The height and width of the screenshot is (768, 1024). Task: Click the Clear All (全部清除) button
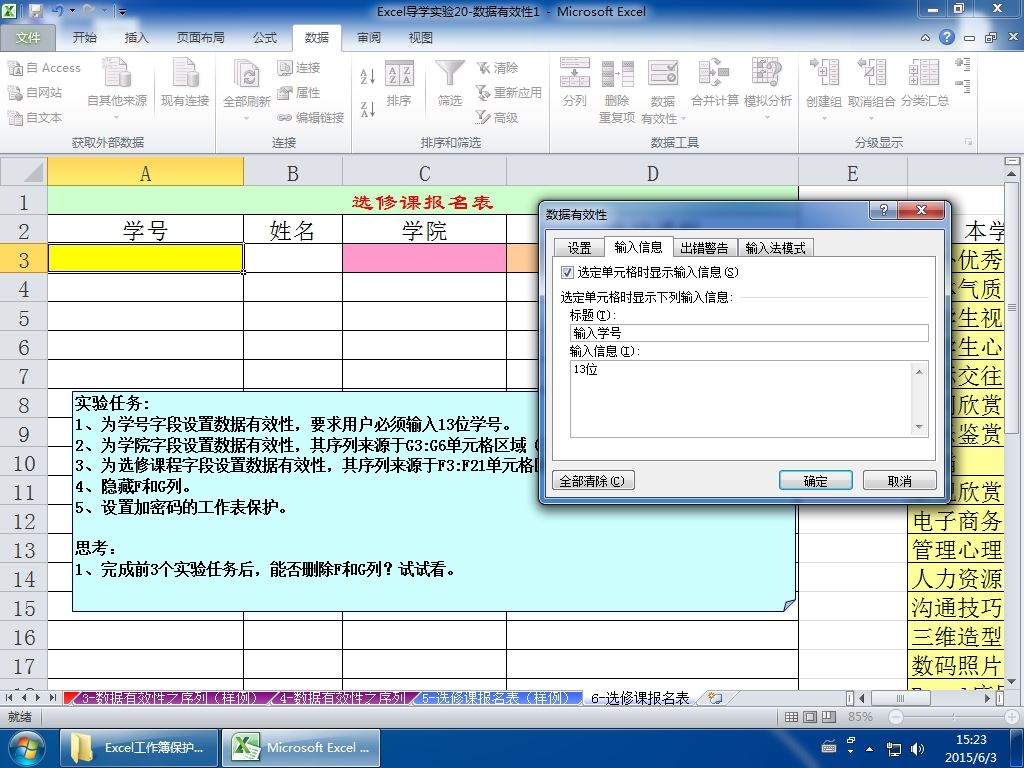[592, 481]
